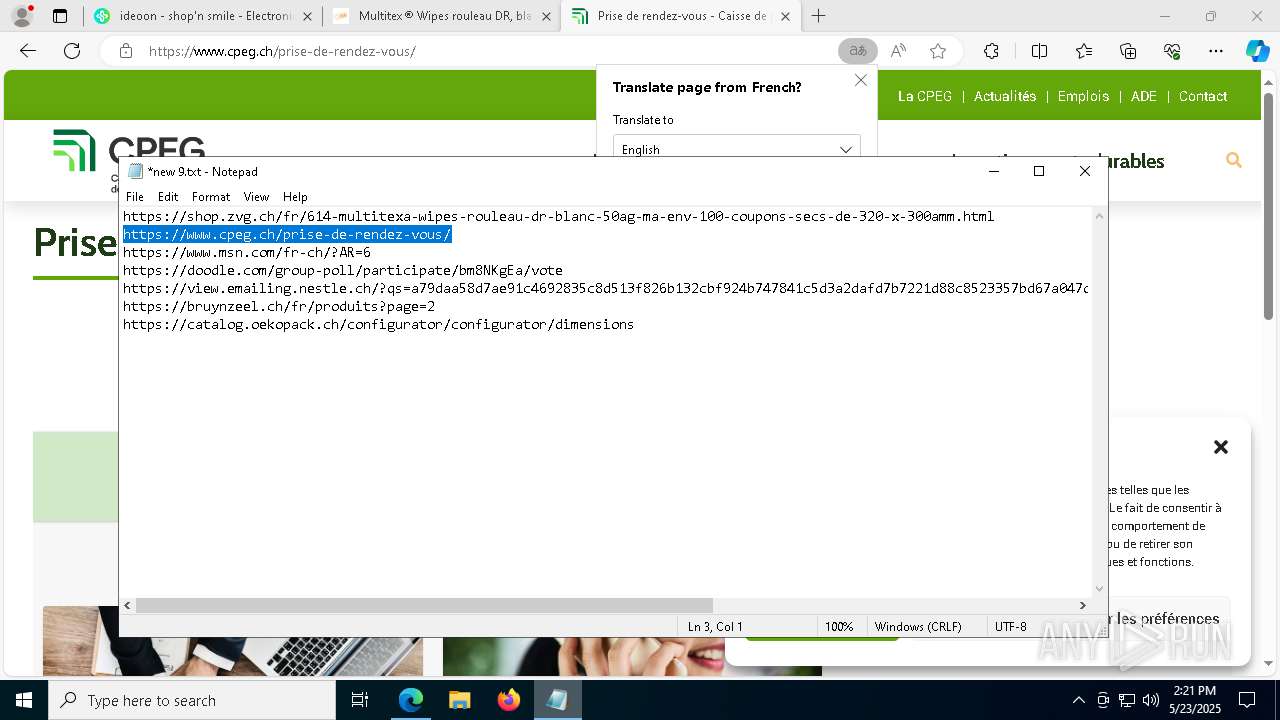Click the view.emailing.nestle.ch URL line
The width and height of the screenshot is (1280, 720).
606,288
